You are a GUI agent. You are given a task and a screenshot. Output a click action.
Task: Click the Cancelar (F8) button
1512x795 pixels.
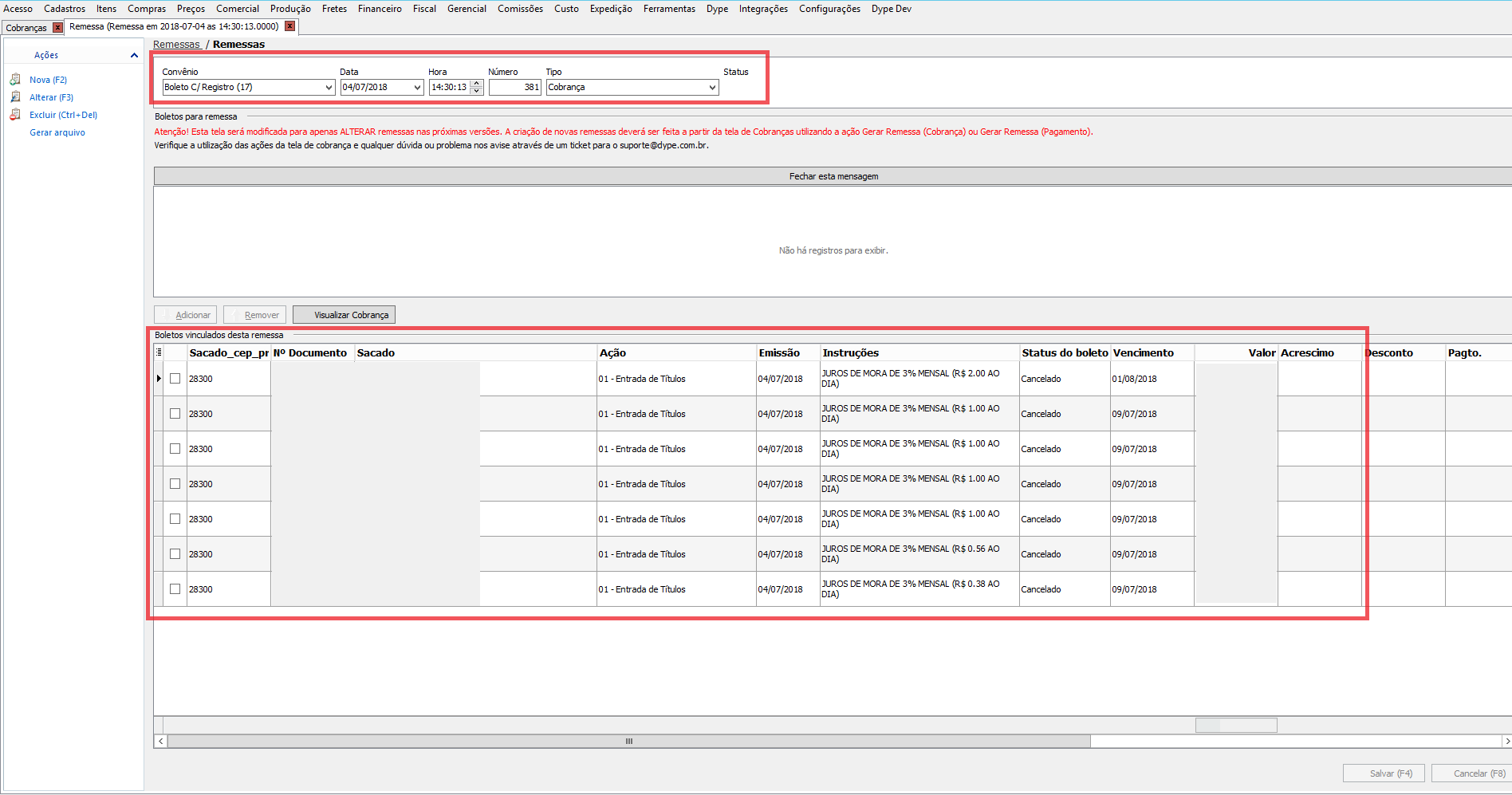1471,773
